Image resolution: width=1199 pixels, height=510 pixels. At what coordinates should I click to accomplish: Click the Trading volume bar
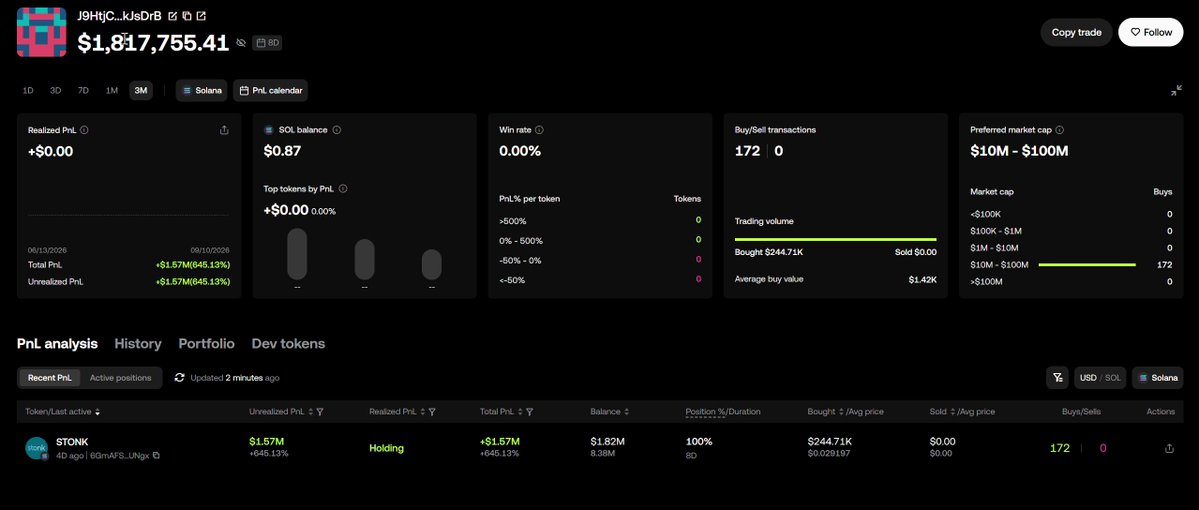click(835, 239)
